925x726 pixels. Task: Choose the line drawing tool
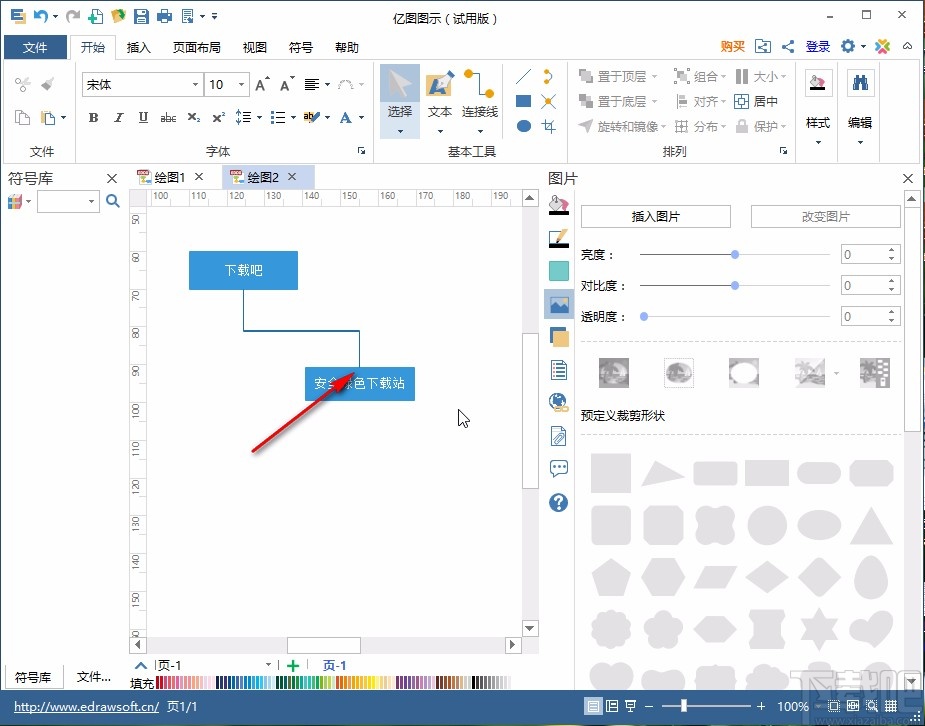pos(523,77)
